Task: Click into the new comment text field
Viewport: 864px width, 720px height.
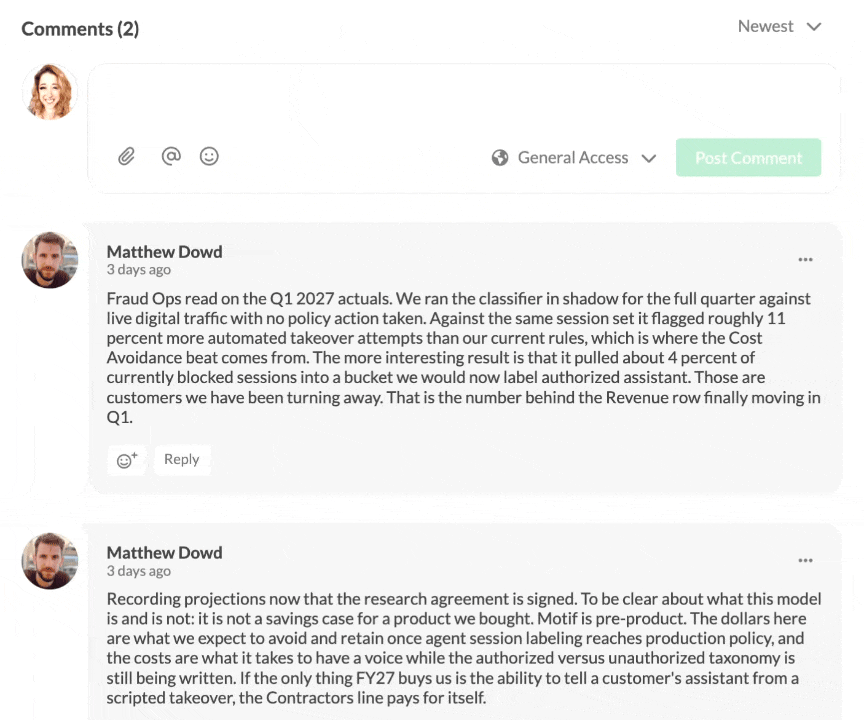Action: point(464,102)
